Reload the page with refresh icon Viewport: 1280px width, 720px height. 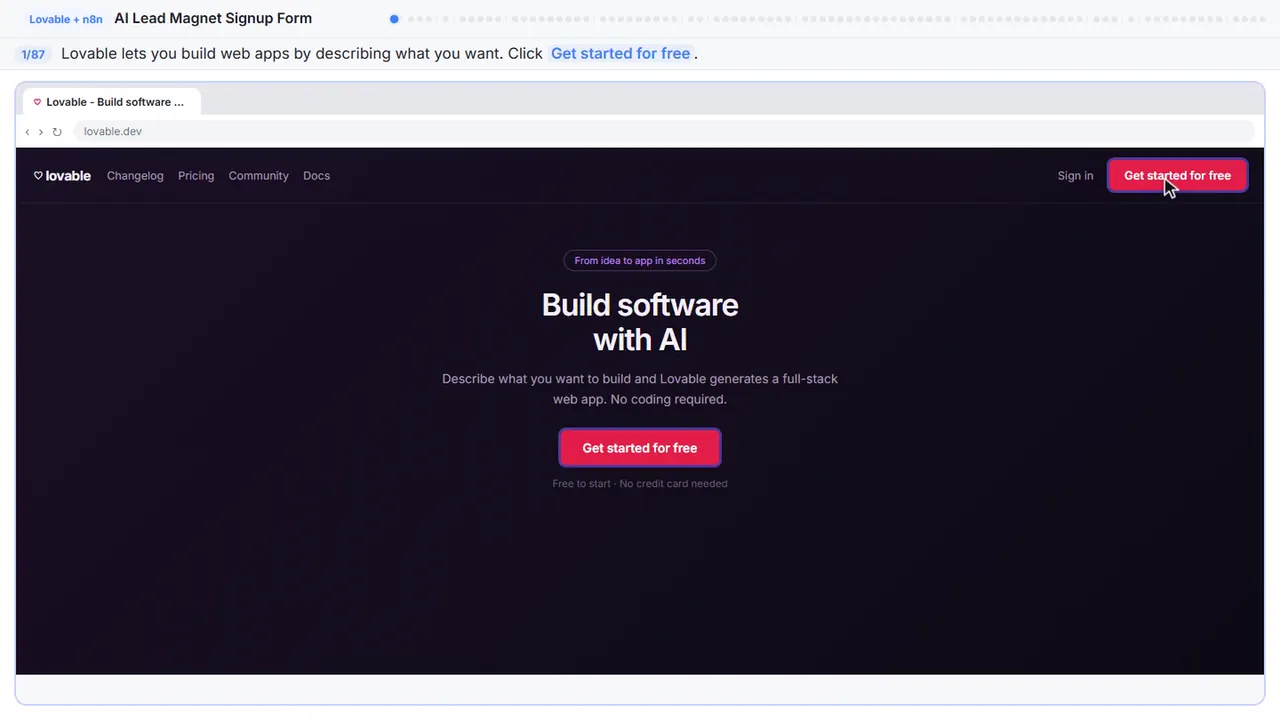point(57,132)
